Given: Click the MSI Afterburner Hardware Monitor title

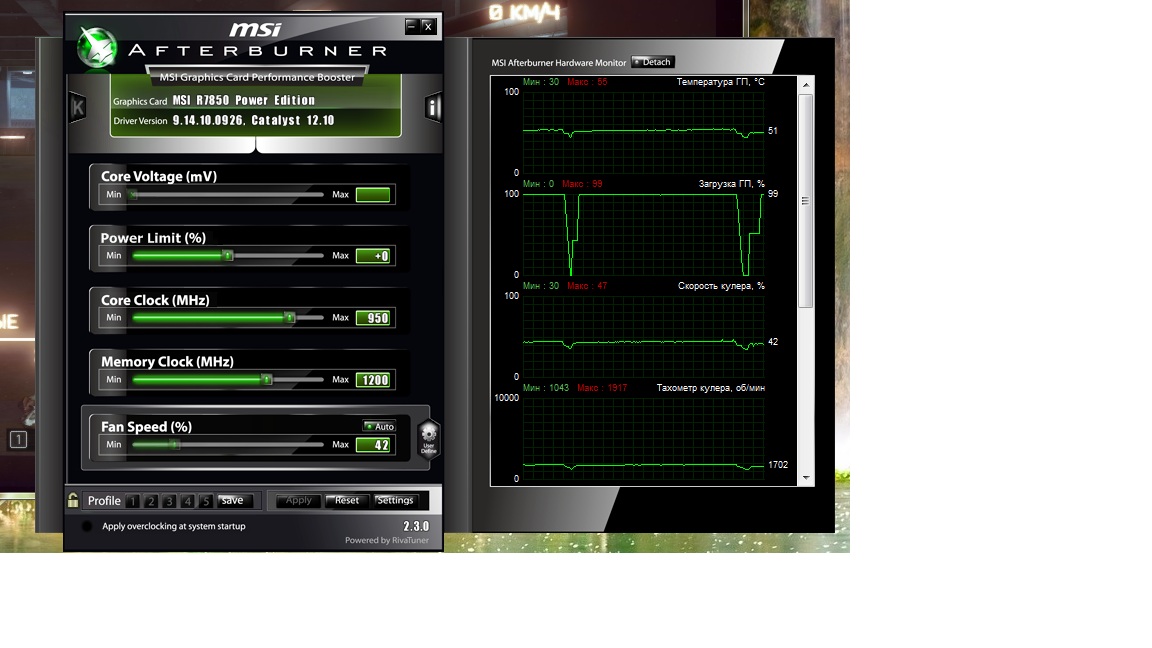Looking at the screenshot, I should [x=558, y=62].
